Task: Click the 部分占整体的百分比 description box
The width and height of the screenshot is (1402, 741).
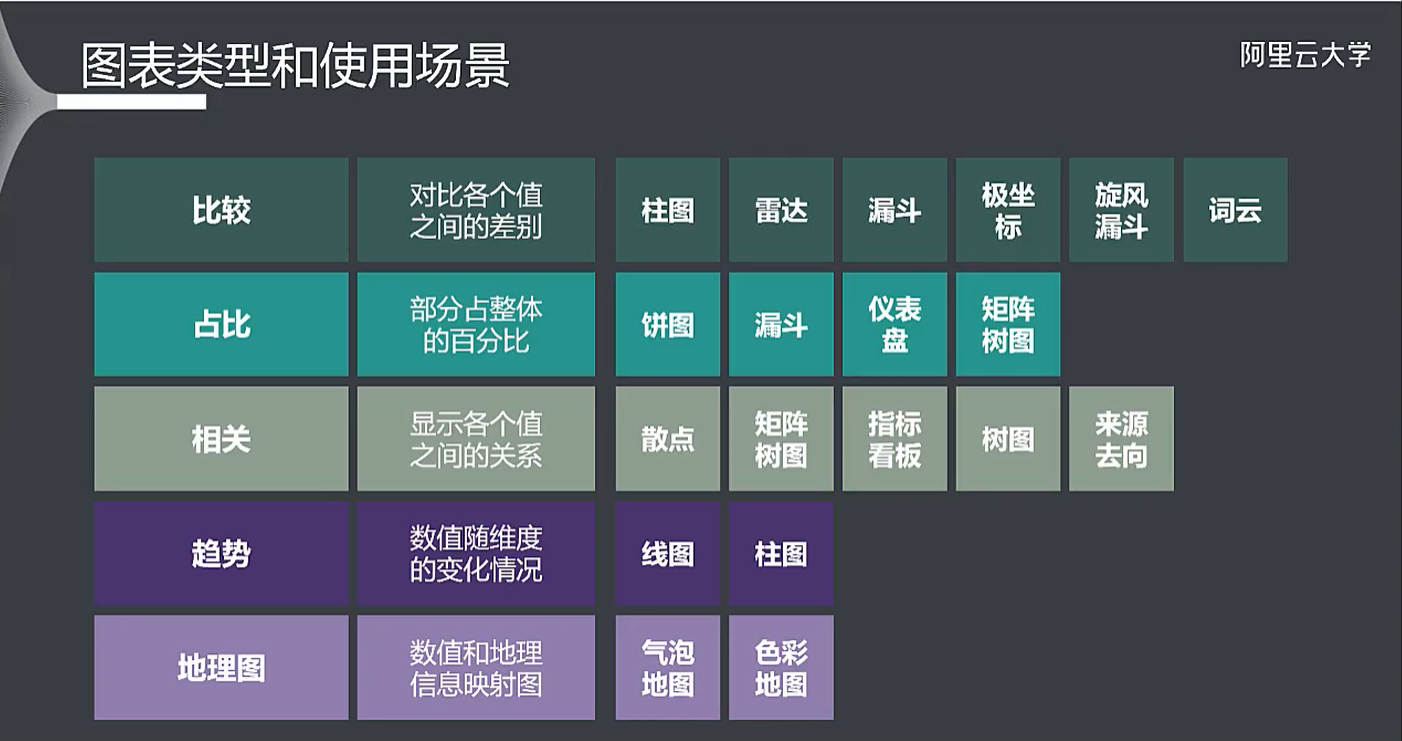Action: click(x=476, y=324)
